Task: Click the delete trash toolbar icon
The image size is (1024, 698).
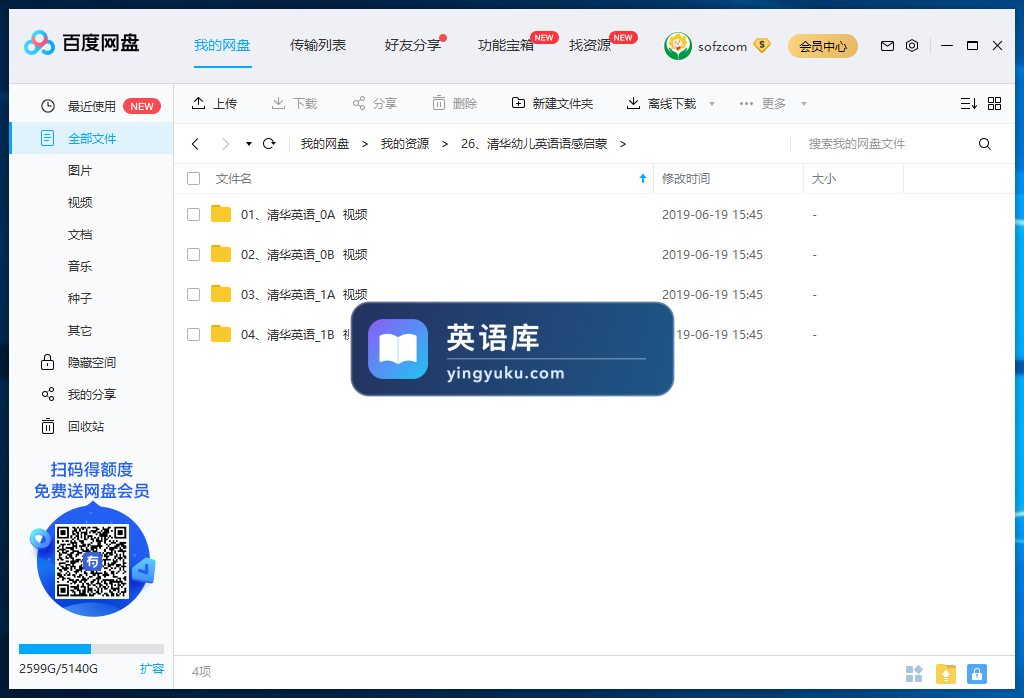Action: pos(439,103)
